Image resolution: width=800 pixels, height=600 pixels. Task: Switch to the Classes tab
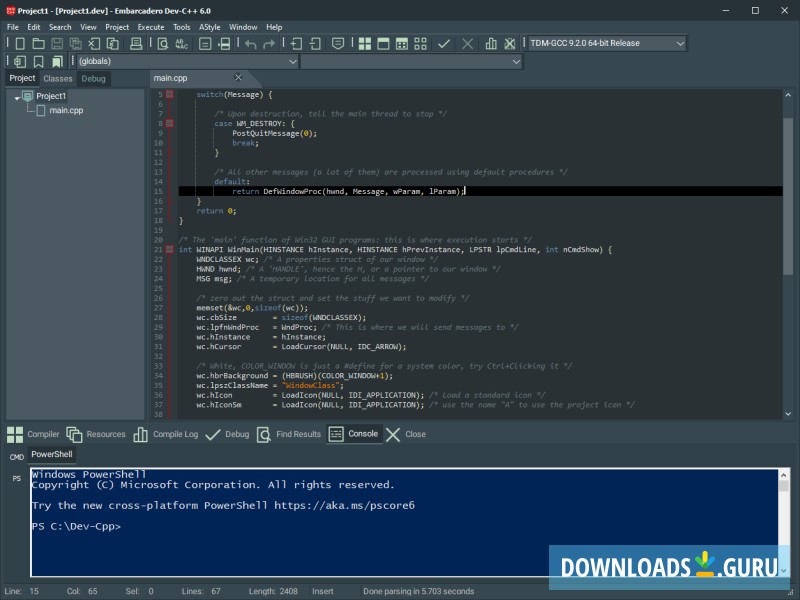56,78
